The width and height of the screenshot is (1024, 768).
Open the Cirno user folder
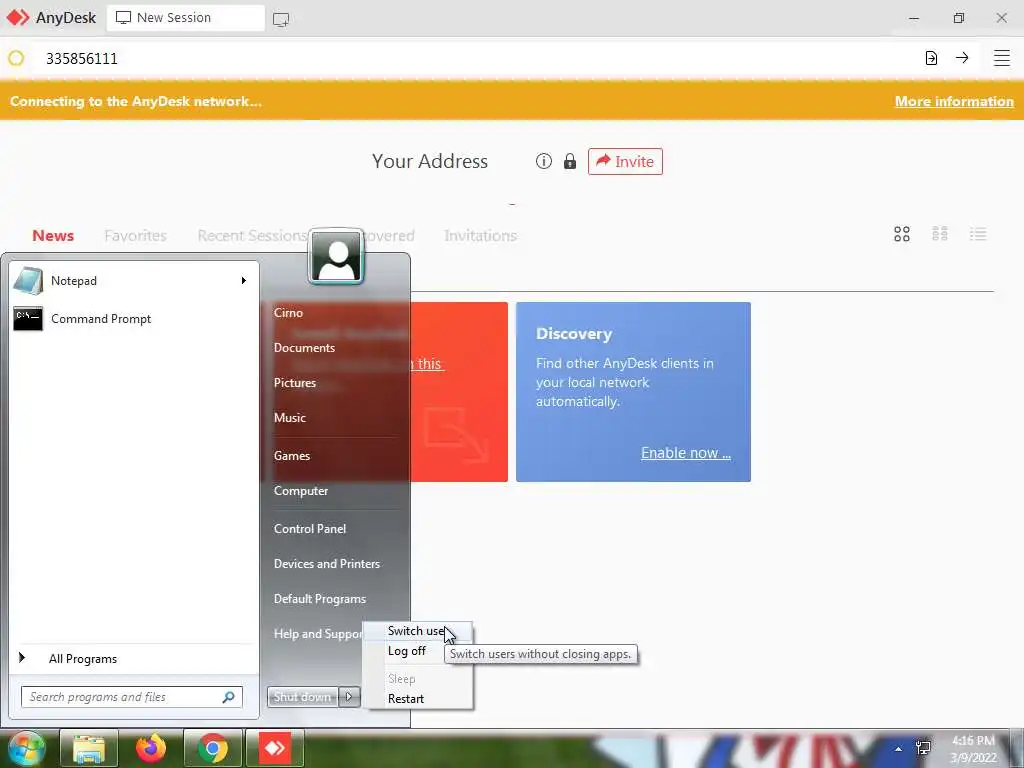click(x=288, y=313)
